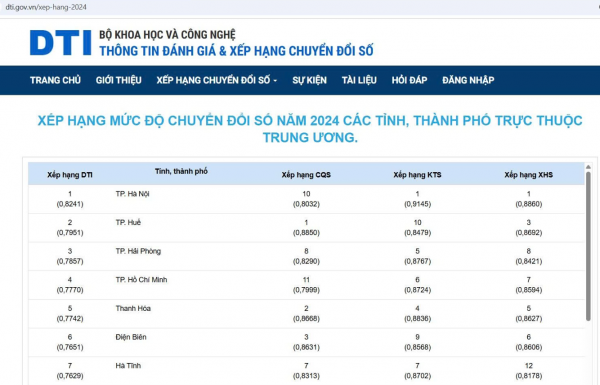The width and height of the screenshot is (600, 385).
Task: Expand XẾP HẠNG CHUYỂN ĐỔI SỐ dropdown
Action: (217, 80)
